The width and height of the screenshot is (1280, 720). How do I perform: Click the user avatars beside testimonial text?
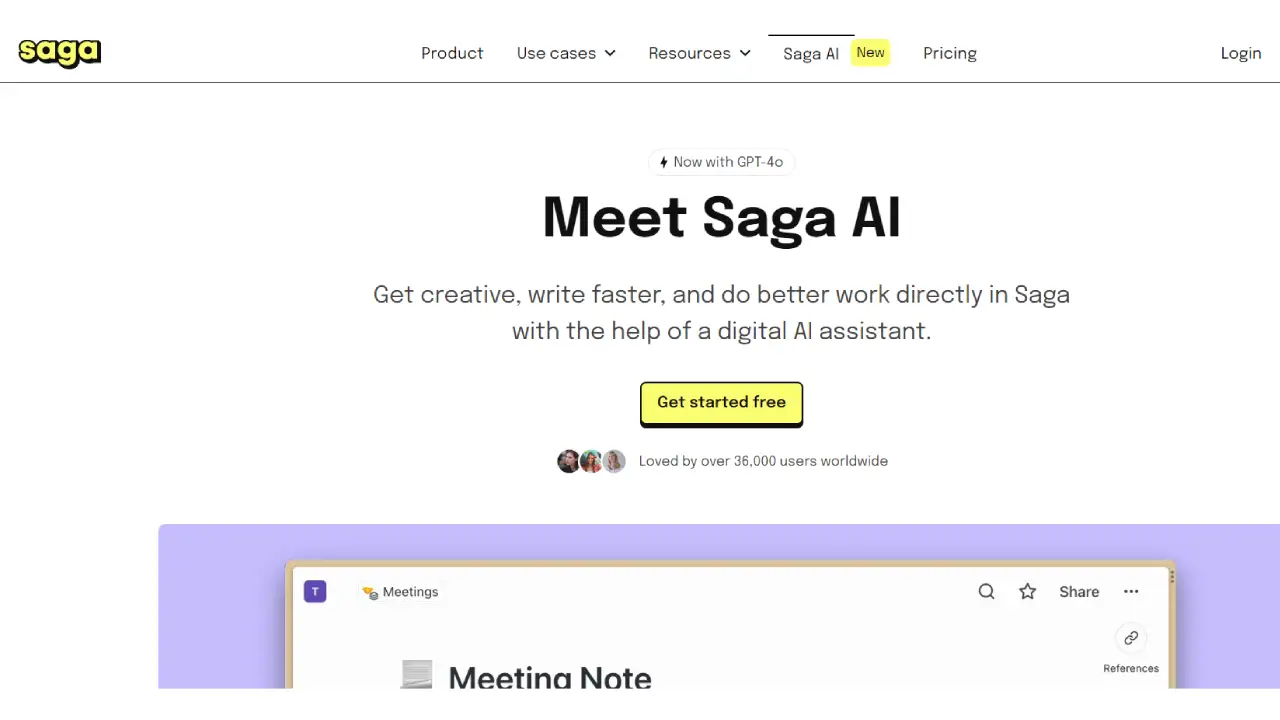591,461
